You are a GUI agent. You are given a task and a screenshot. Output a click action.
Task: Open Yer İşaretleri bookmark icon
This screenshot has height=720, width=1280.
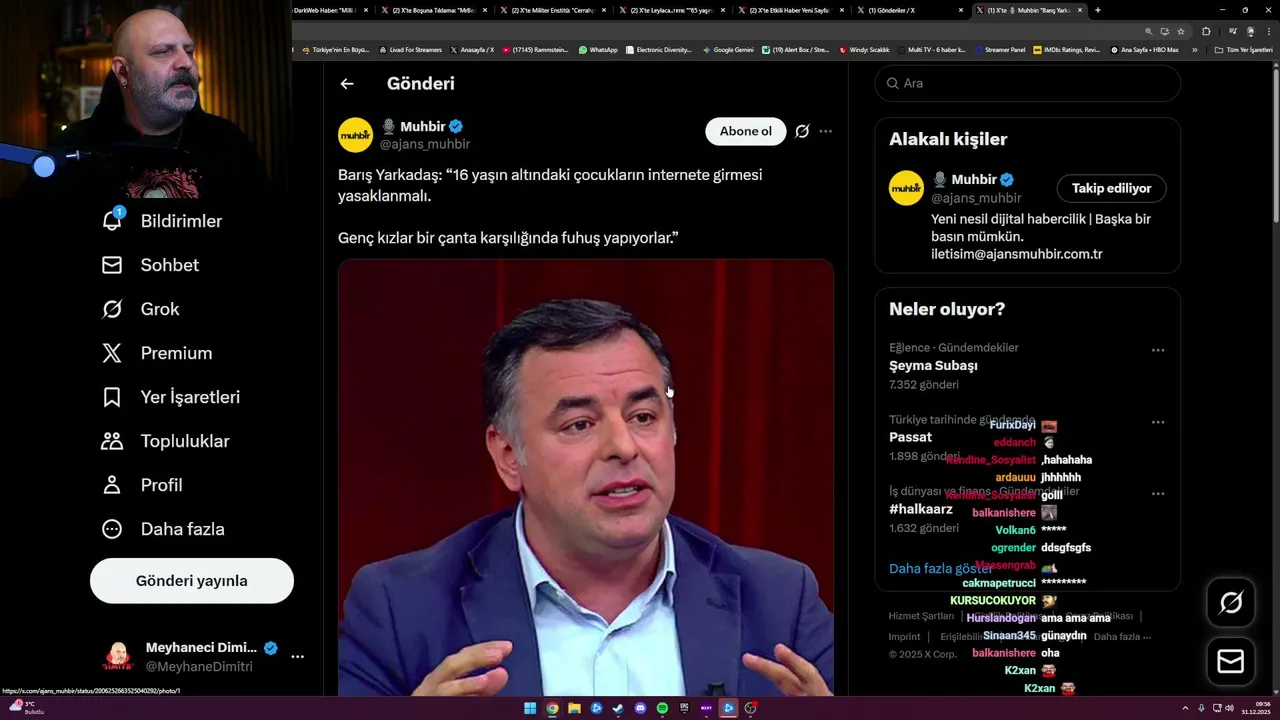point(112,397)
